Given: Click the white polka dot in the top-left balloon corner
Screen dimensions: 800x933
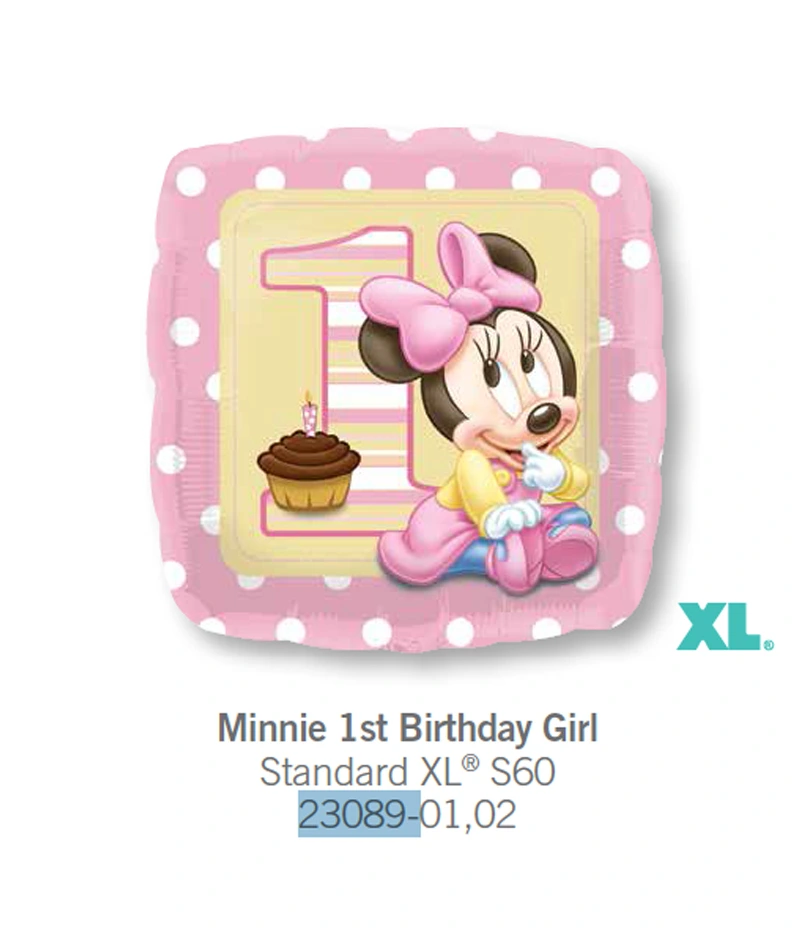Looking at the screenshot, I should [x=192, y=177].
